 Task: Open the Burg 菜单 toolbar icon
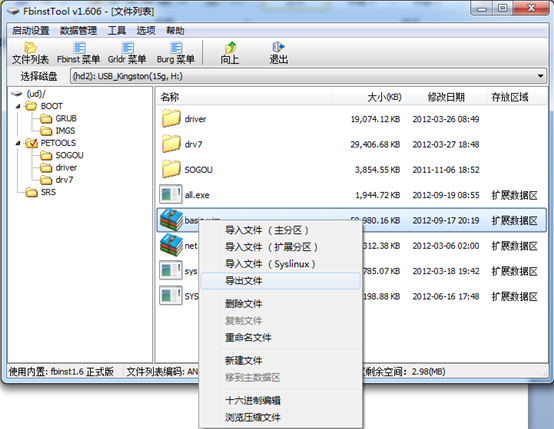pos(176,53)
